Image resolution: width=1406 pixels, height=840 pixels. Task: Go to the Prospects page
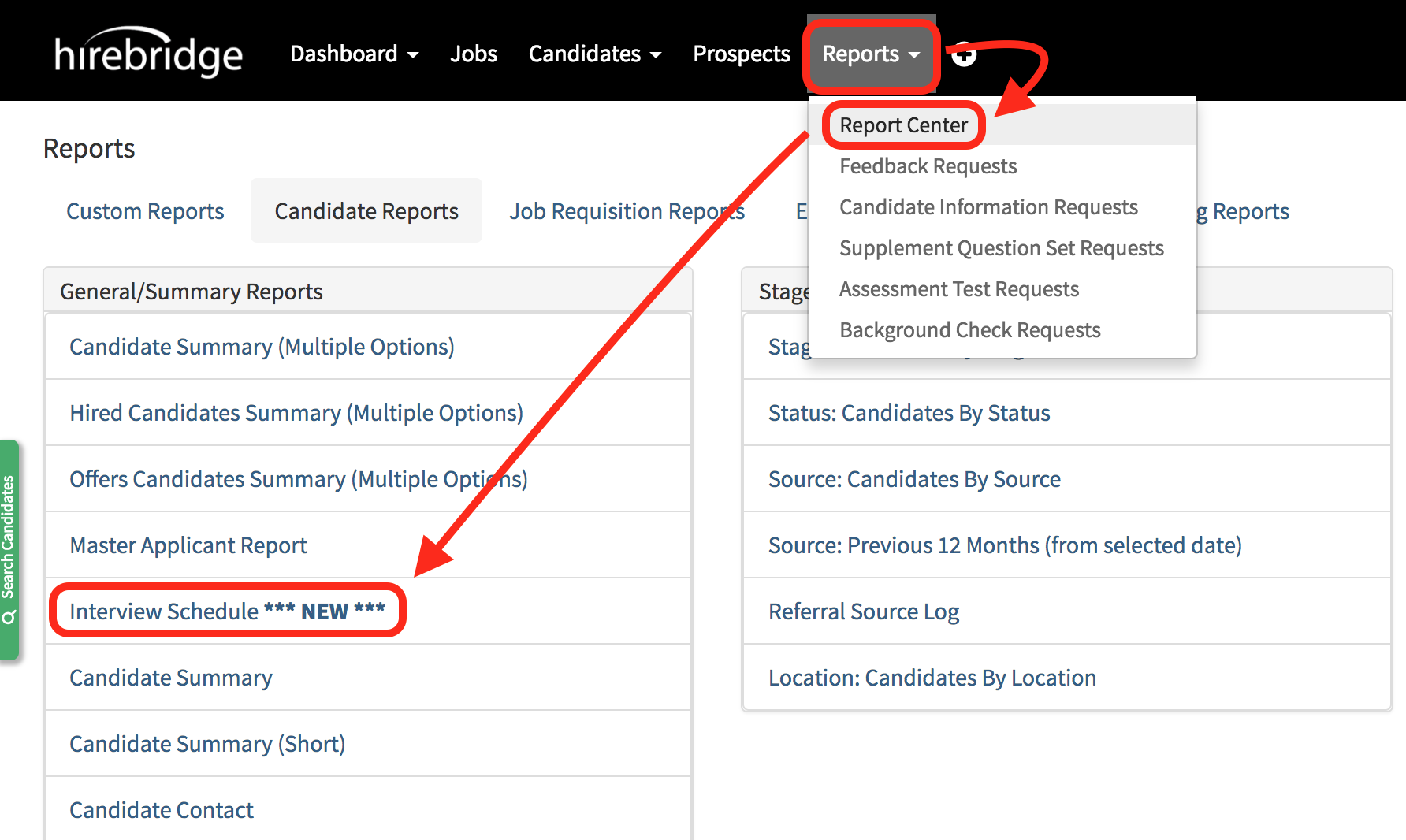741,54
